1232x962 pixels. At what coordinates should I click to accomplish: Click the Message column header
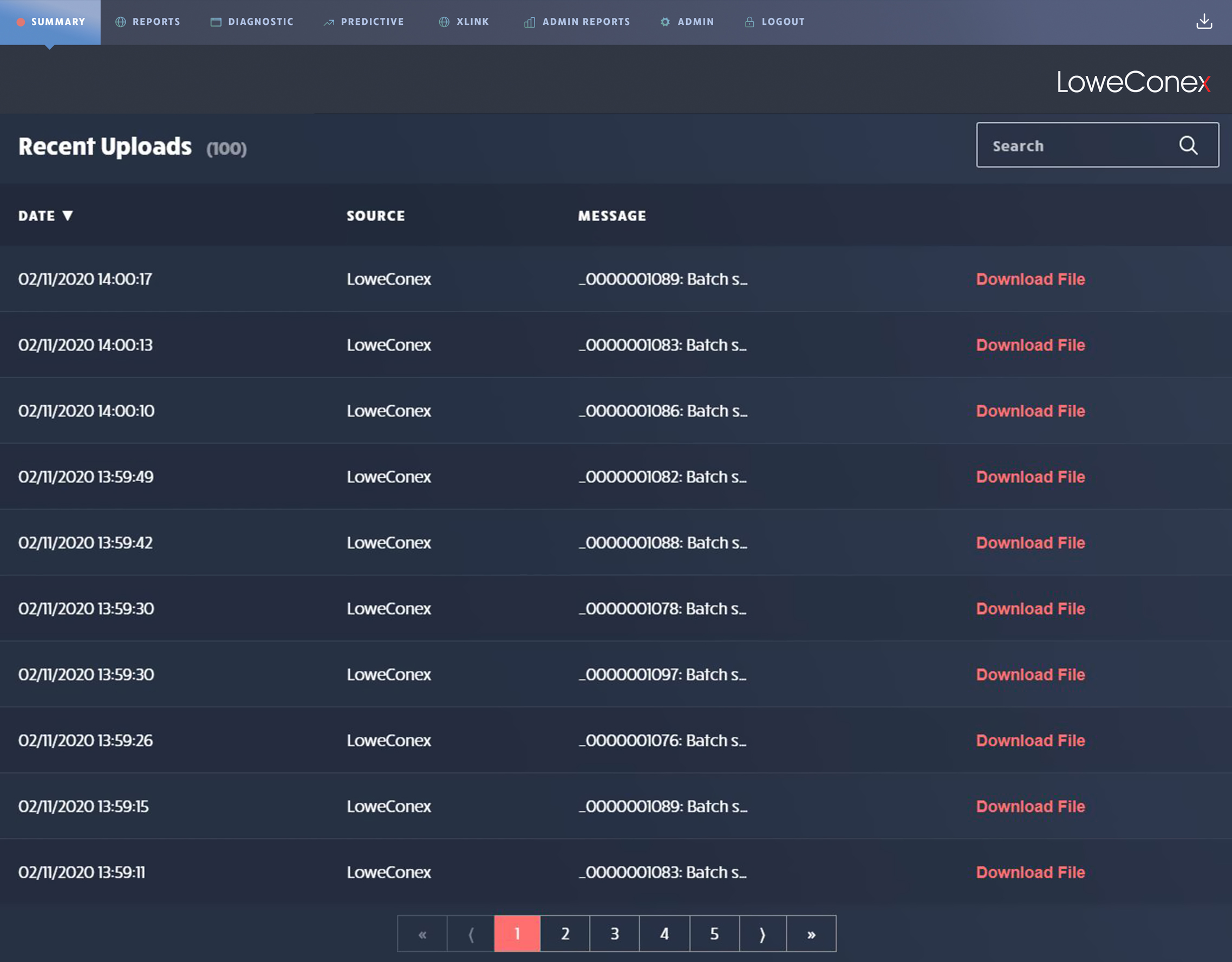coord(612,216)
